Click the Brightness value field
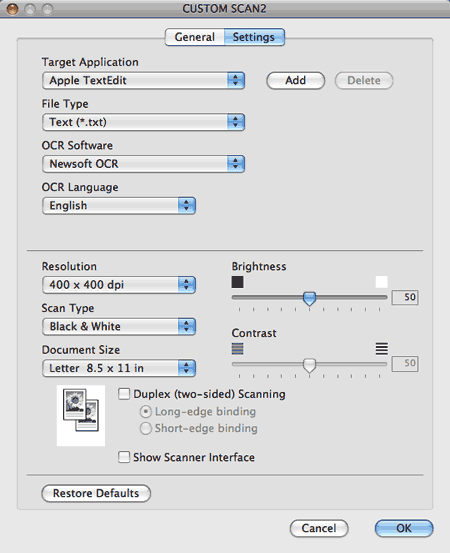The height and width of the screenshot is (553, 450). pyautogui.click(x=405, y=297)
